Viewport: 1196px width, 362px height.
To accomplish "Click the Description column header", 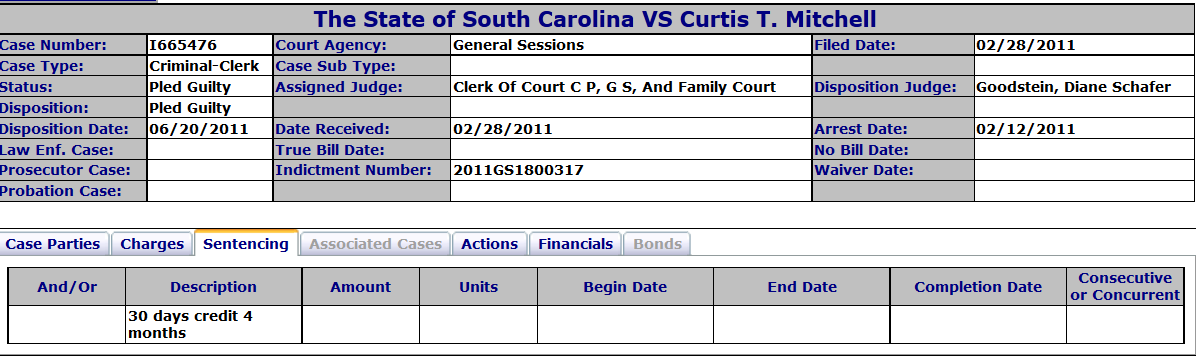I will point(214,287).
